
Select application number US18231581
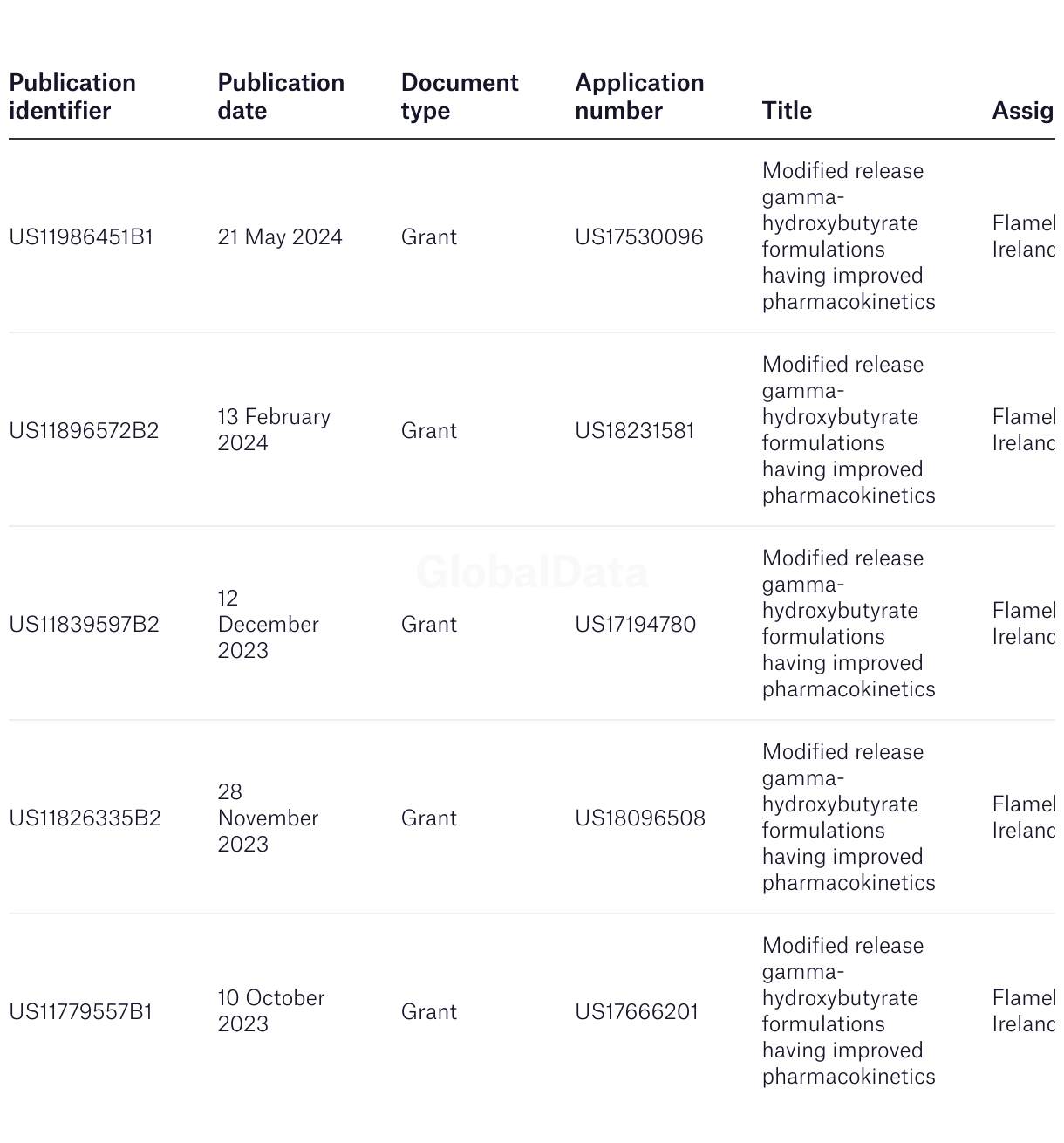point(635,431)
